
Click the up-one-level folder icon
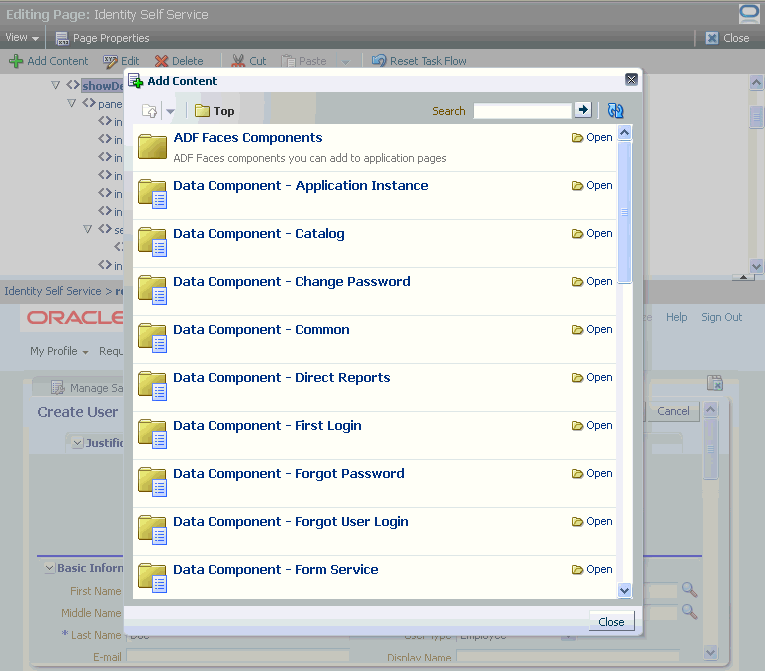[149, 111]
